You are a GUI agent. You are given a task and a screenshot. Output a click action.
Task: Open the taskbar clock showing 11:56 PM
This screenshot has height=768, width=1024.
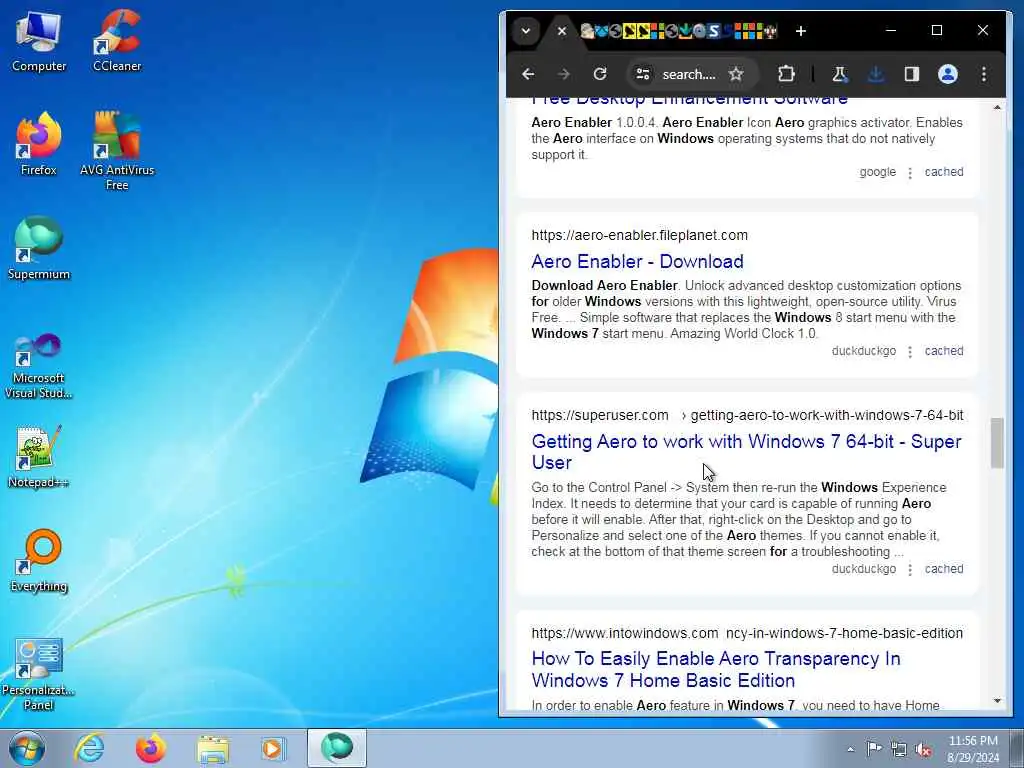tap(973, 749)
